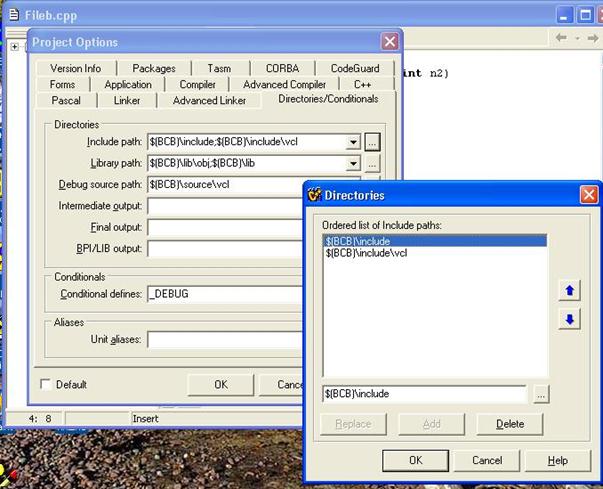Expand tree node plus in Fileb.cpp window

pyautogui.click(x=15, y=47)
